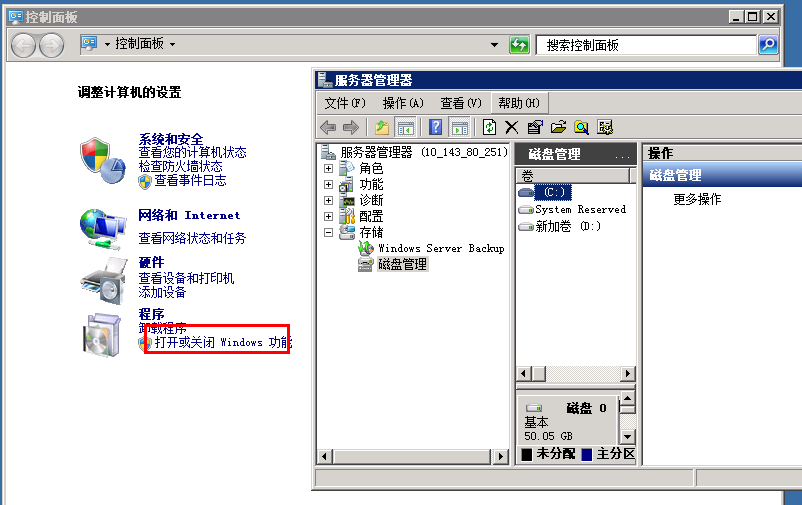Expand the 配置 tree node

(328, 216)
